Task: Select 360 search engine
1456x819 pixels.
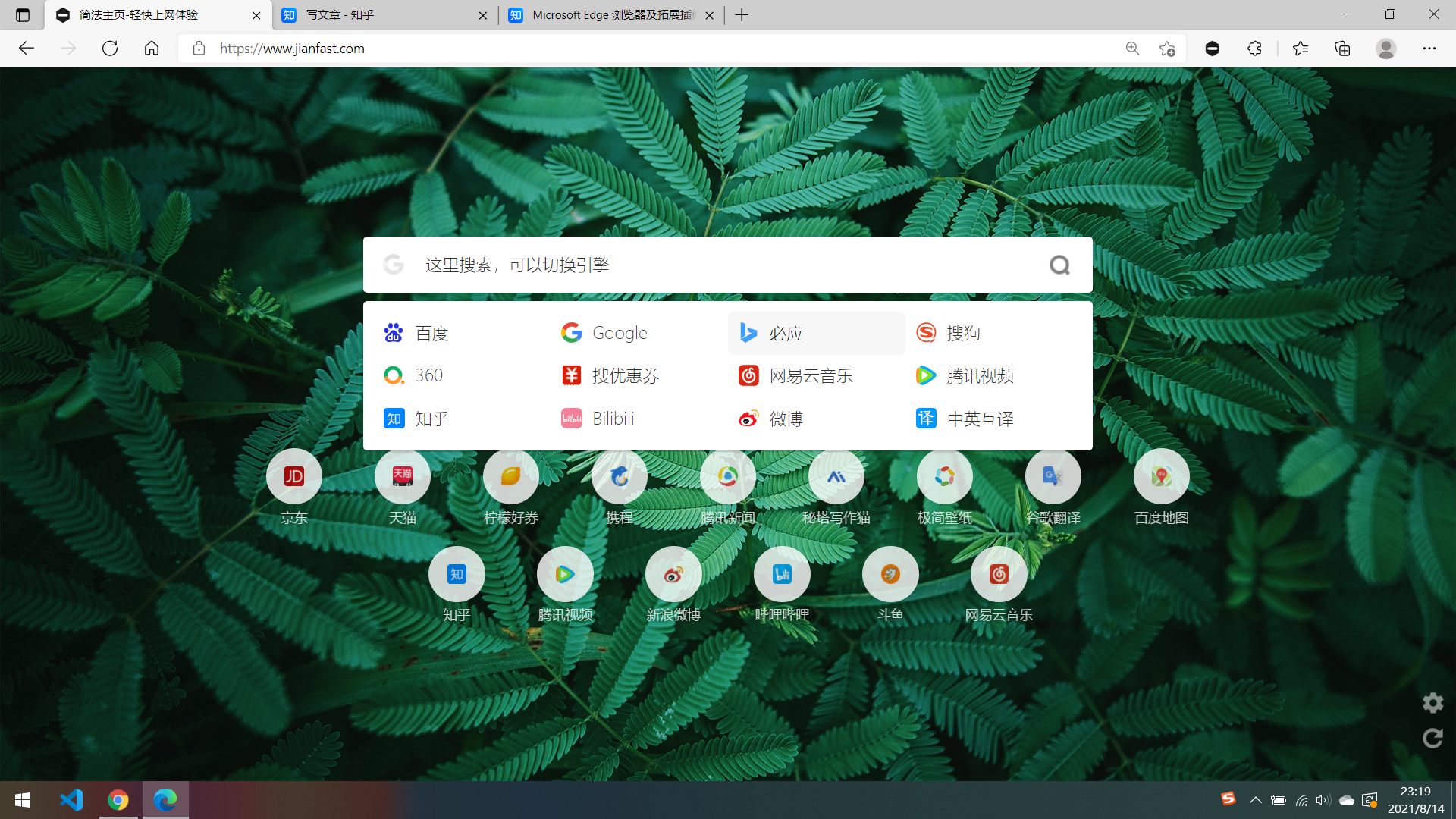Action: coord(462,375)
